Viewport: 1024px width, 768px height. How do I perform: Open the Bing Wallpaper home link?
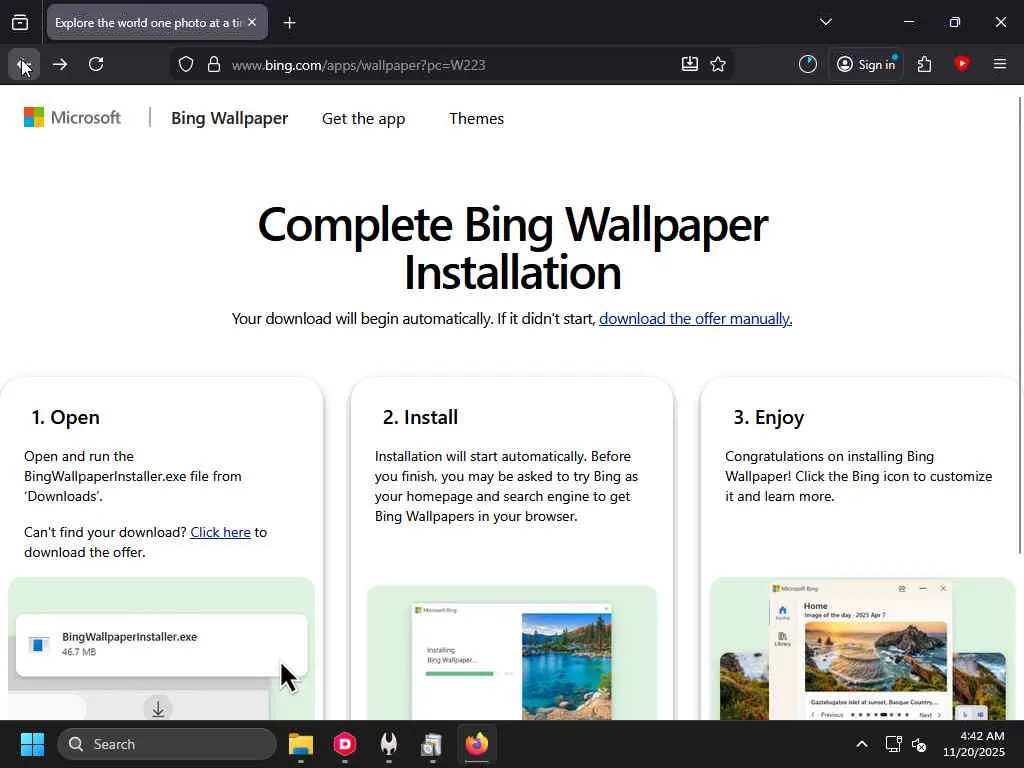(x=229, y=118)
